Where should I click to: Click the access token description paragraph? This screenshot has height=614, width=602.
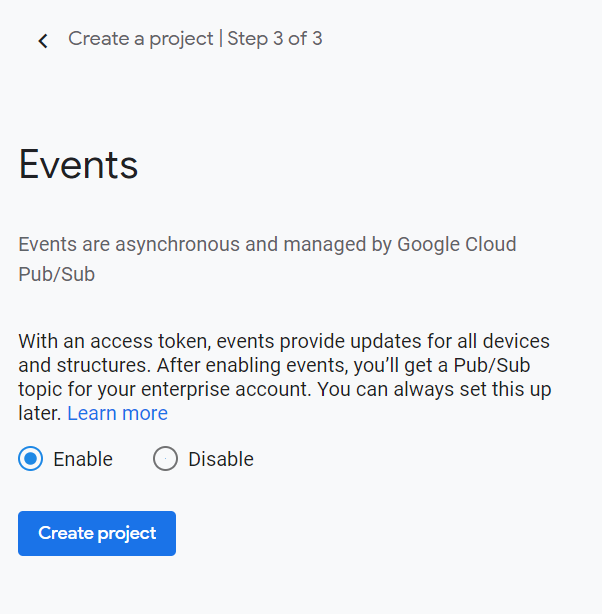point(284,365)
